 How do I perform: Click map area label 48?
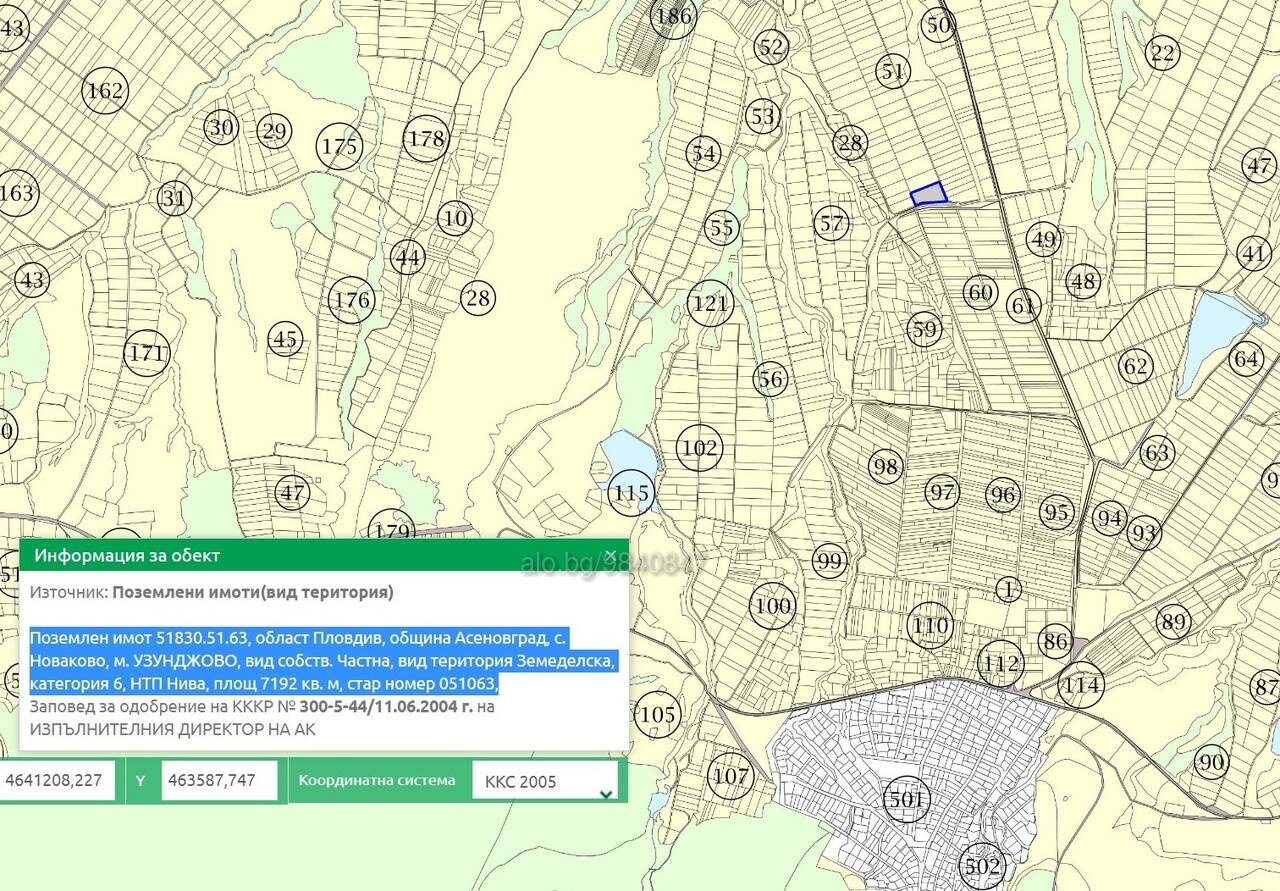click(1083, 282)
